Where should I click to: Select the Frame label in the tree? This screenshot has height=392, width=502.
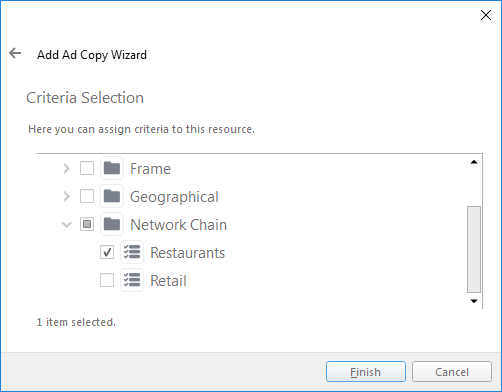[x=150, y=169]
